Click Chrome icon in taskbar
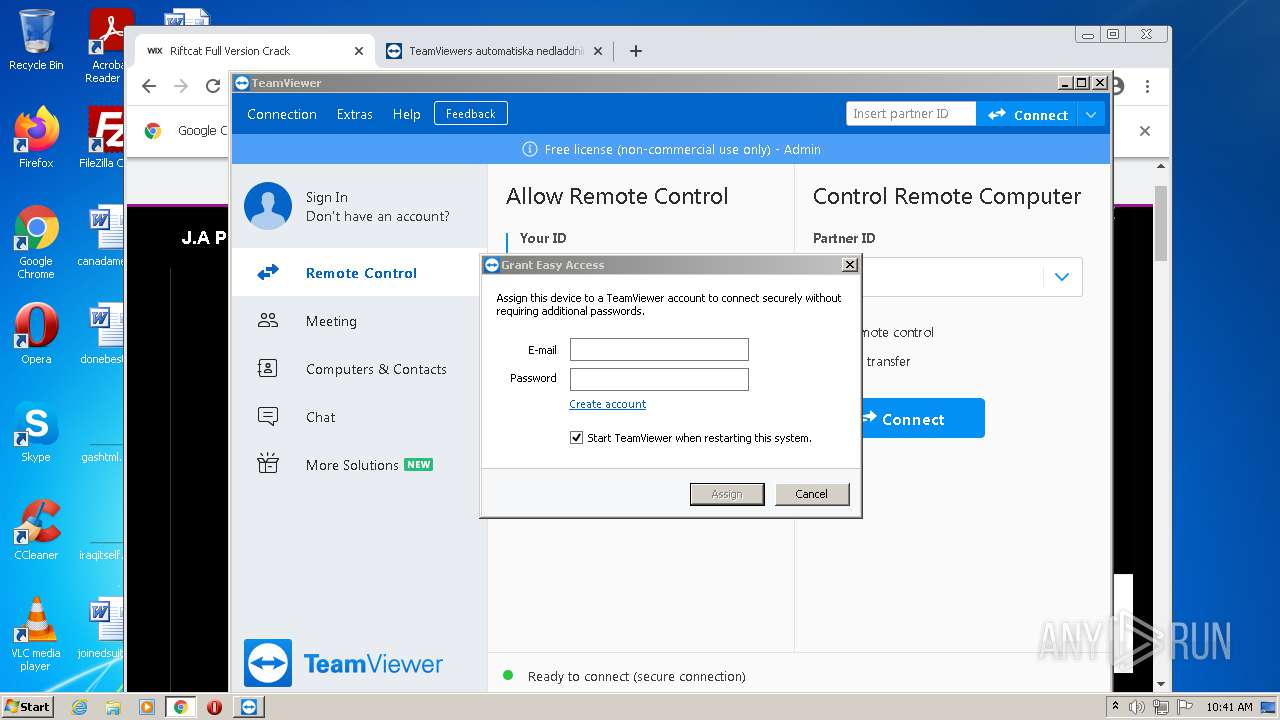Viewport: 1280px width, 720px height. click(x=180, y=707)
